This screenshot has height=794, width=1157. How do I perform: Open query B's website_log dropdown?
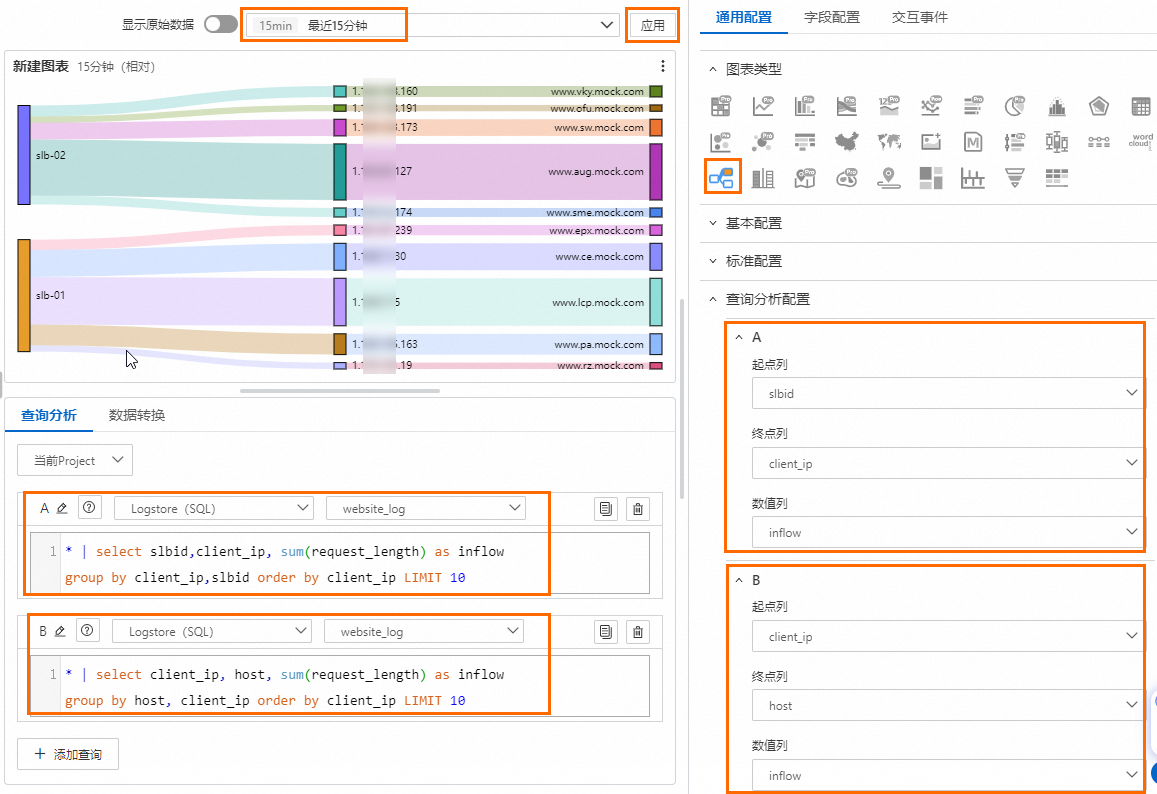424,632
